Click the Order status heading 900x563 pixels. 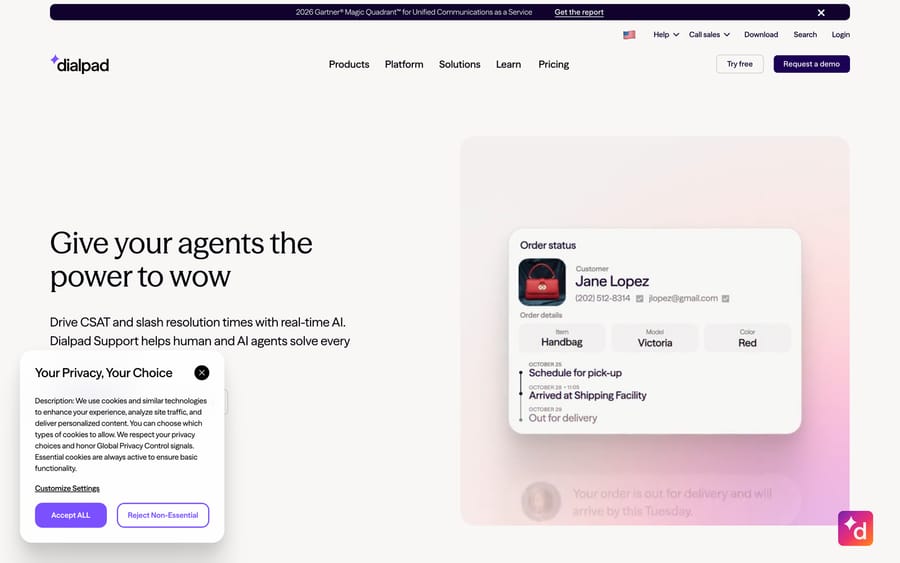[x=548, y=245]
